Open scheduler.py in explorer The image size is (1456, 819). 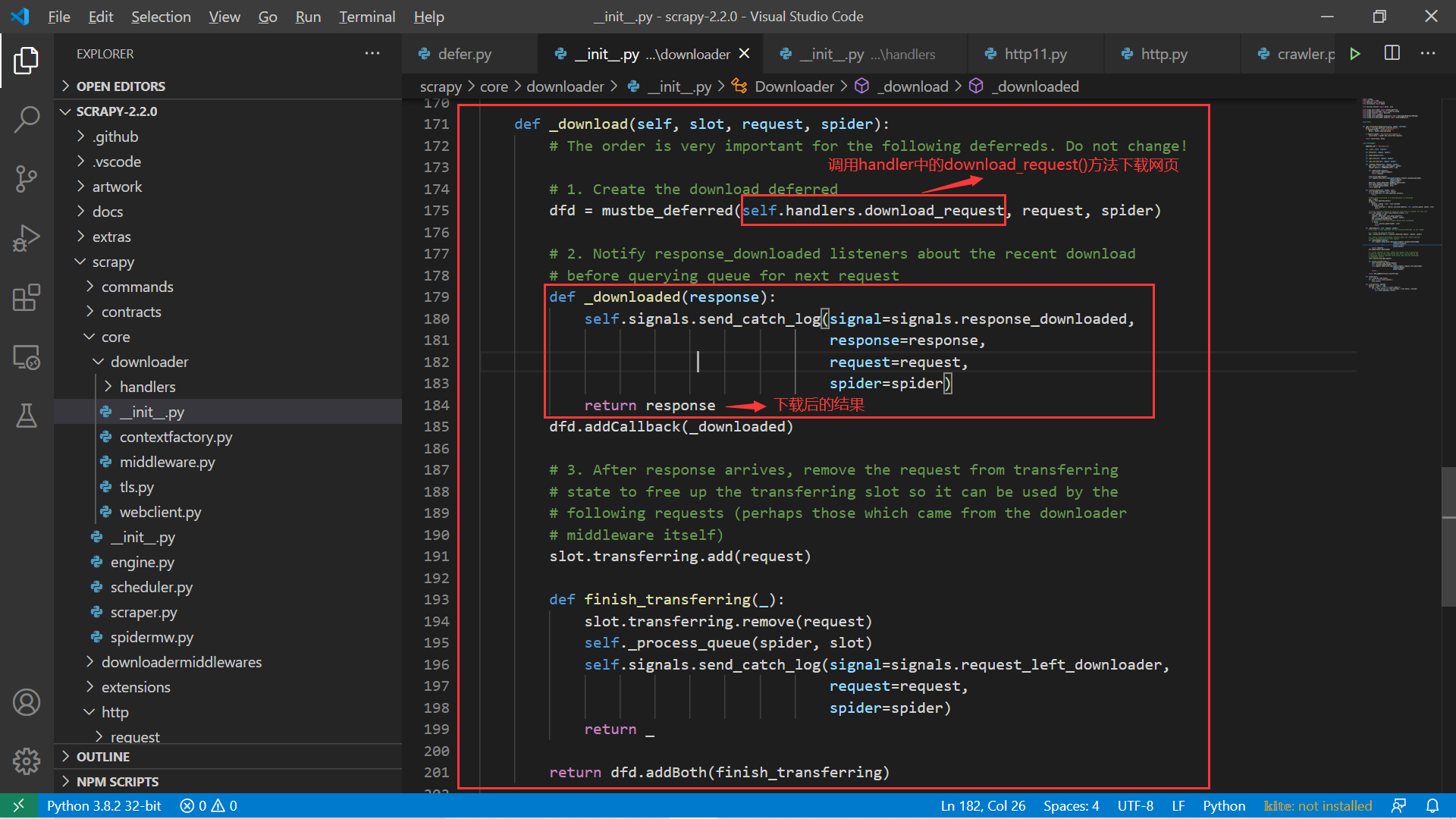pyautogui.click(x=227, y=587)
